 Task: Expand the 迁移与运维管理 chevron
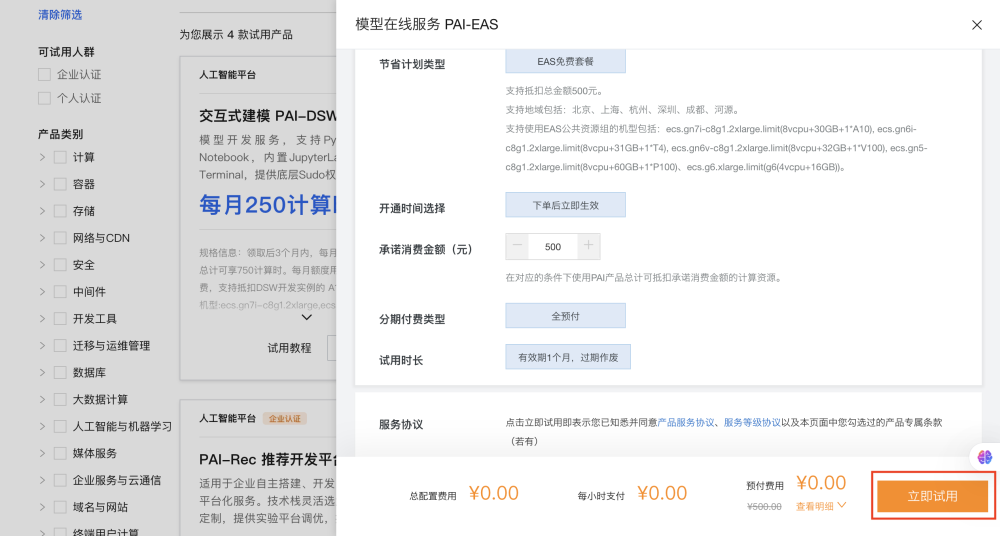42,345
